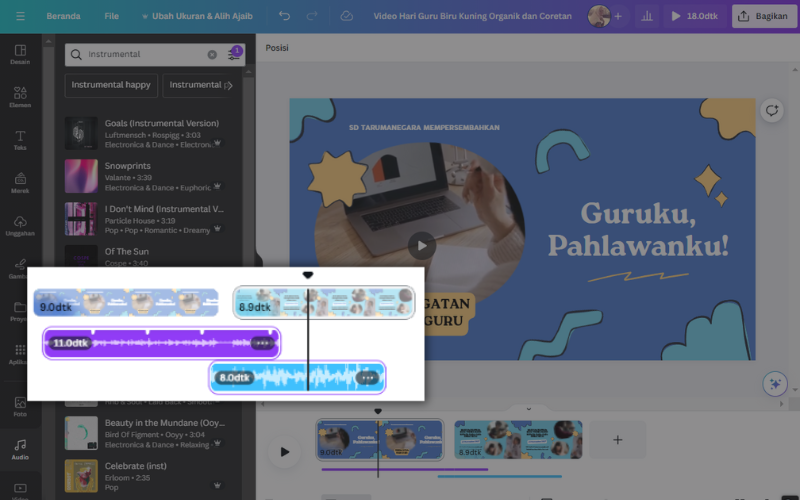Viewport: 800px width, 500px height.
Task: Play the 18.0dtk preview
Action: tap(694, 16)
